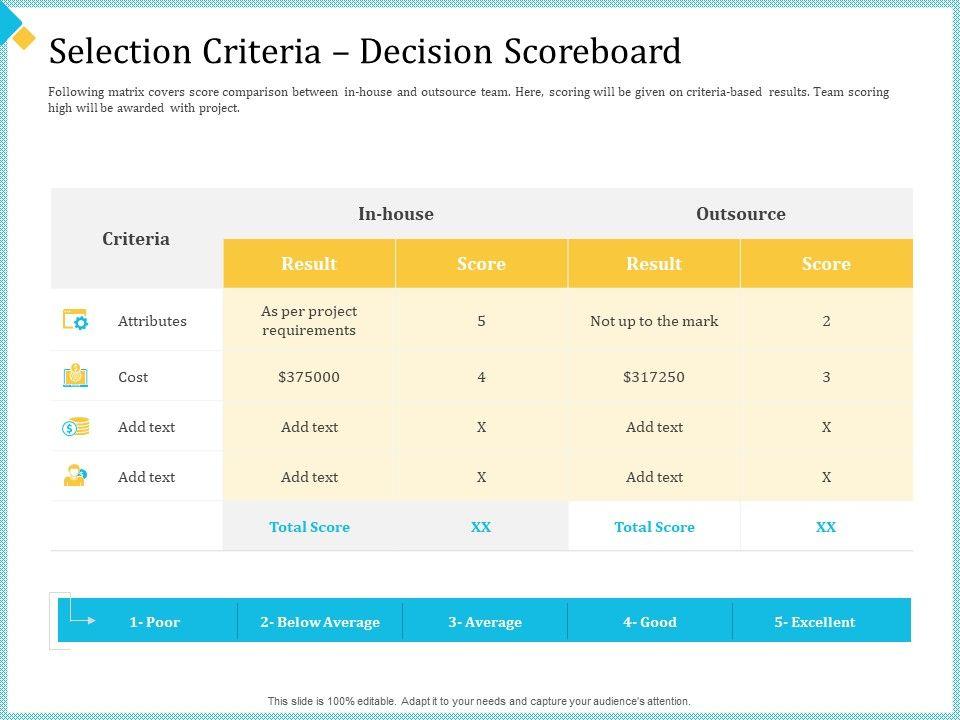Click the "Not up to the mark" cell
This screenshot has width=960, height=720.
click(654, 321)
